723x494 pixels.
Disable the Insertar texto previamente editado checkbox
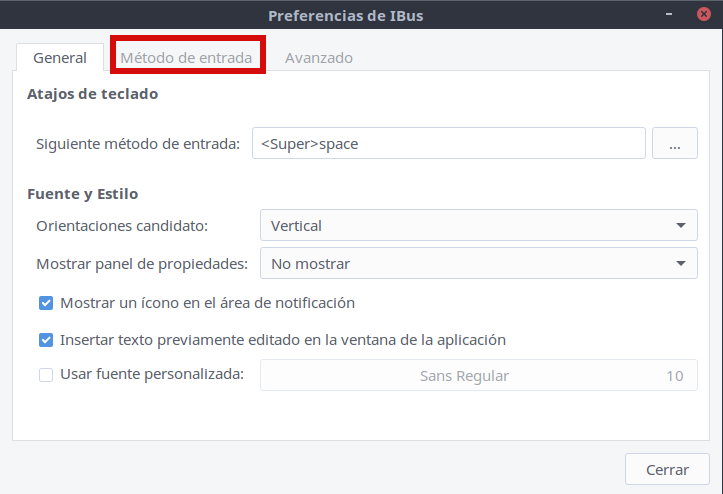coord(46,340)
